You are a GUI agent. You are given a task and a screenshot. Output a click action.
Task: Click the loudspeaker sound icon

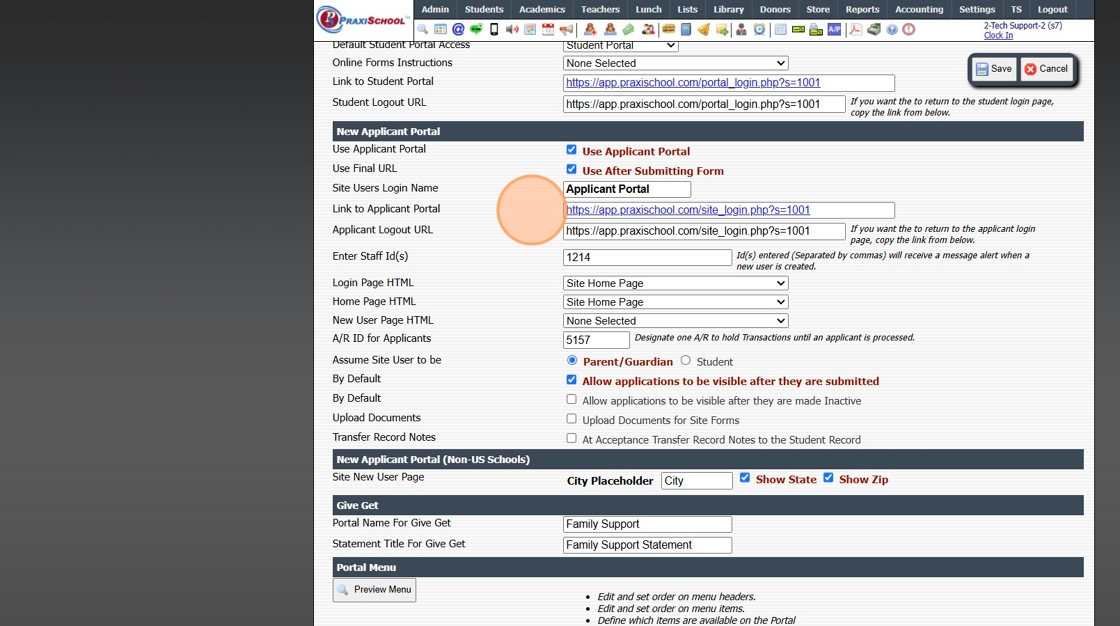[512, 29]
